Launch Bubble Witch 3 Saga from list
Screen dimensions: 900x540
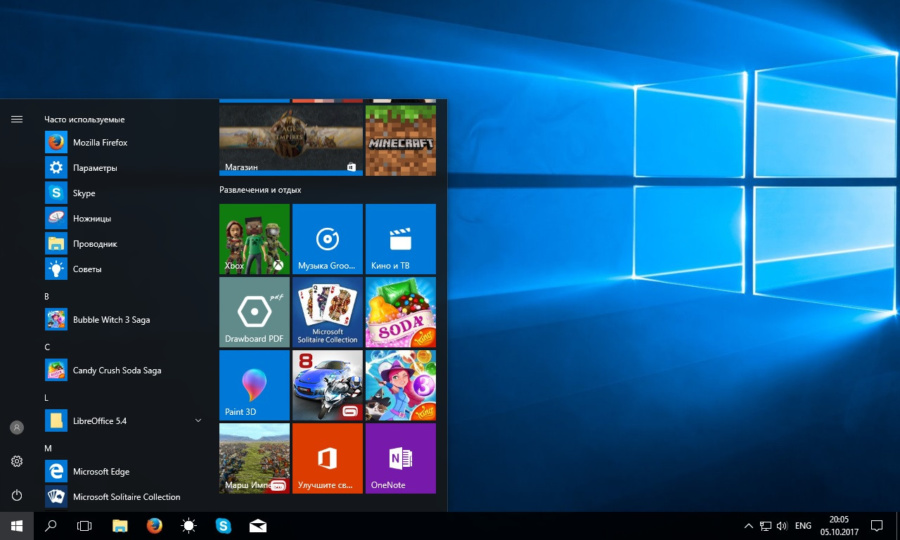point(123,320)
